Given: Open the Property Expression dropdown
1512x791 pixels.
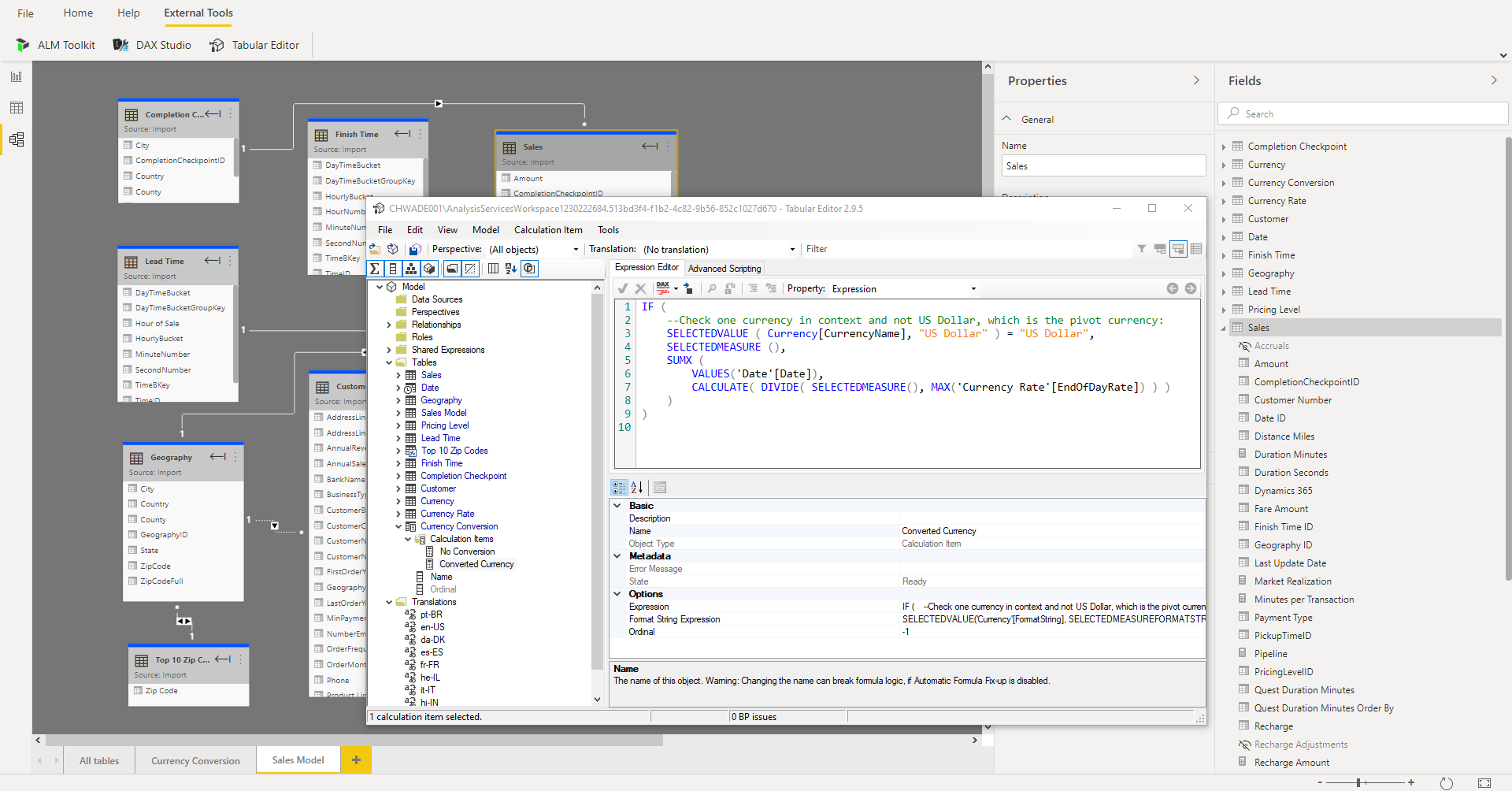Looking at the screenshot, I should point(973,289).
